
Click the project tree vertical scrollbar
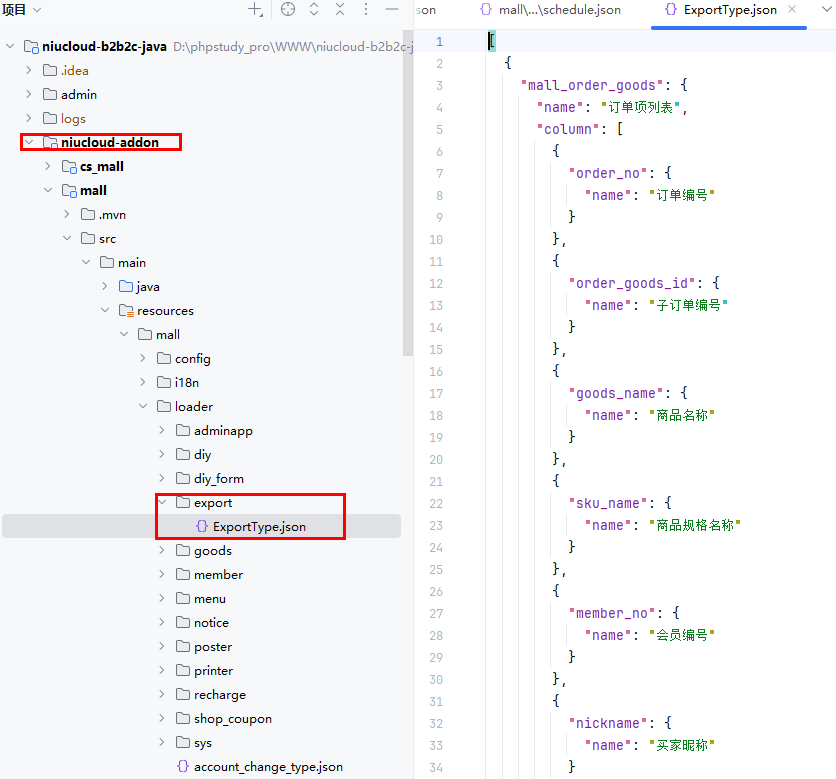[407, 200]
